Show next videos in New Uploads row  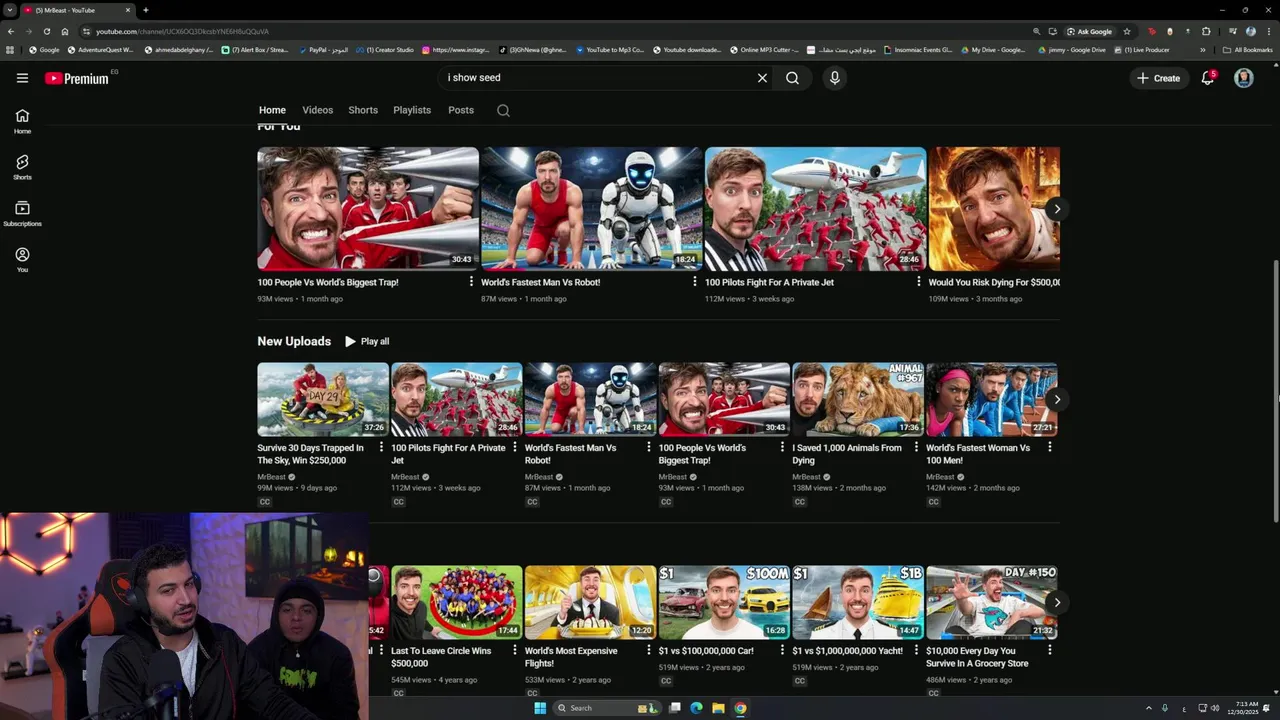click(1057, 400)
